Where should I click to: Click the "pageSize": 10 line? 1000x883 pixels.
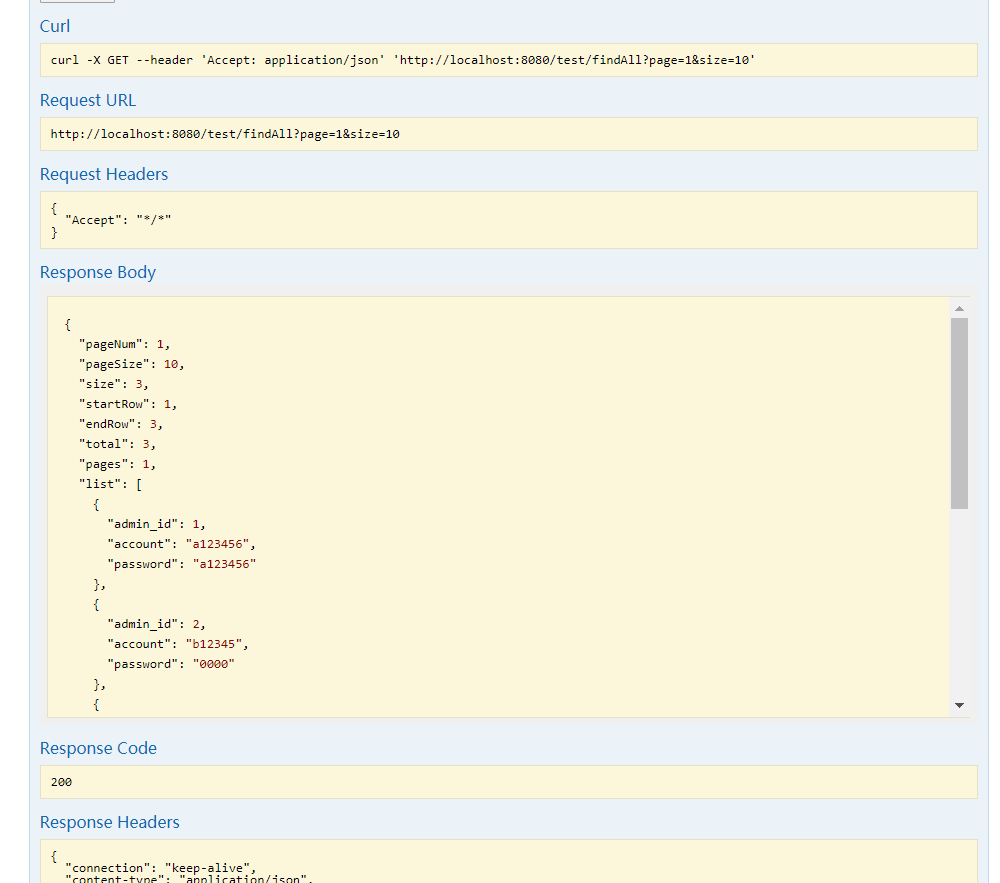click(x=131, y=364)
